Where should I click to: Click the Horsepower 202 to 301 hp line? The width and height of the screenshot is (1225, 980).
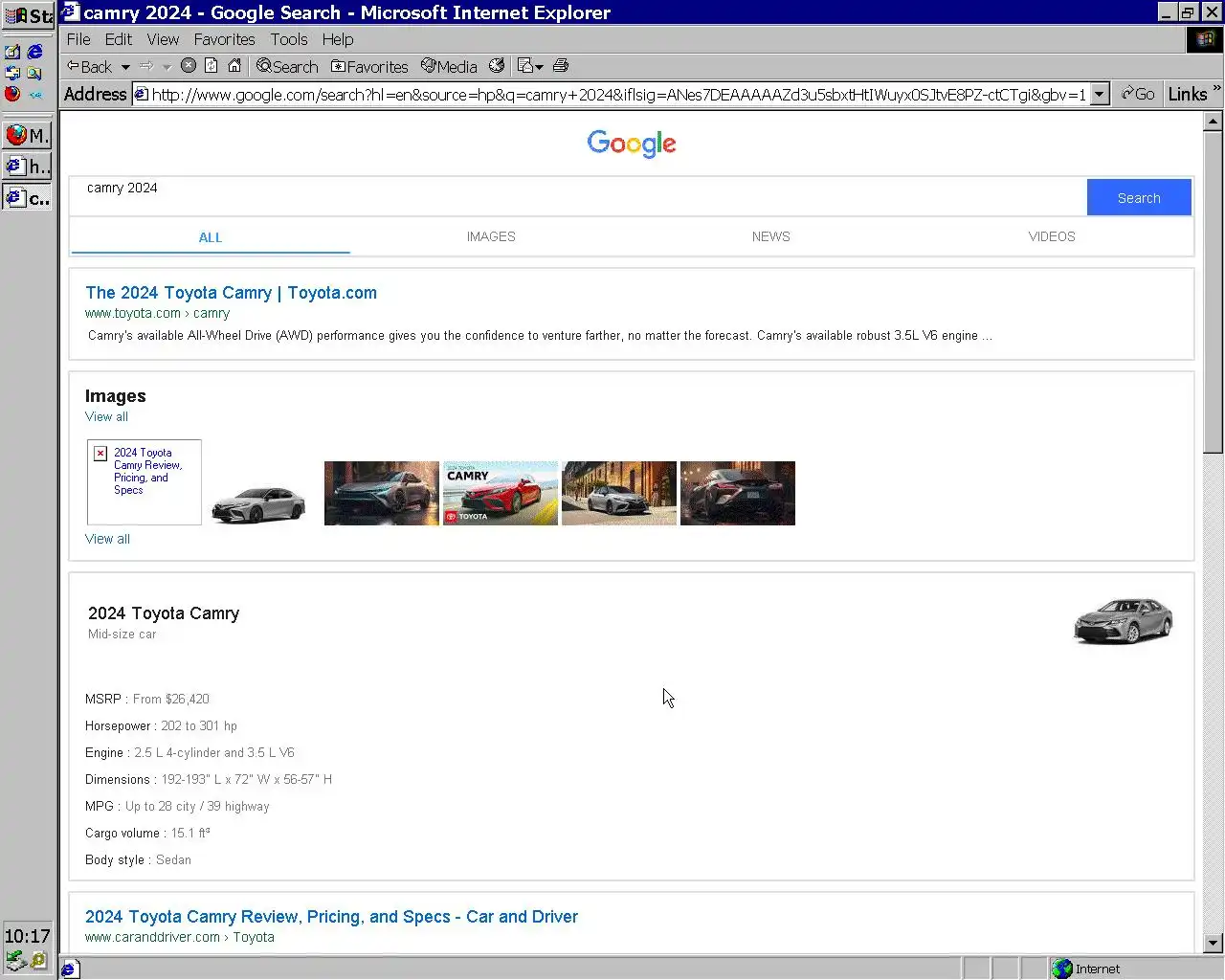pyautogui.click(x=161, y=725)
